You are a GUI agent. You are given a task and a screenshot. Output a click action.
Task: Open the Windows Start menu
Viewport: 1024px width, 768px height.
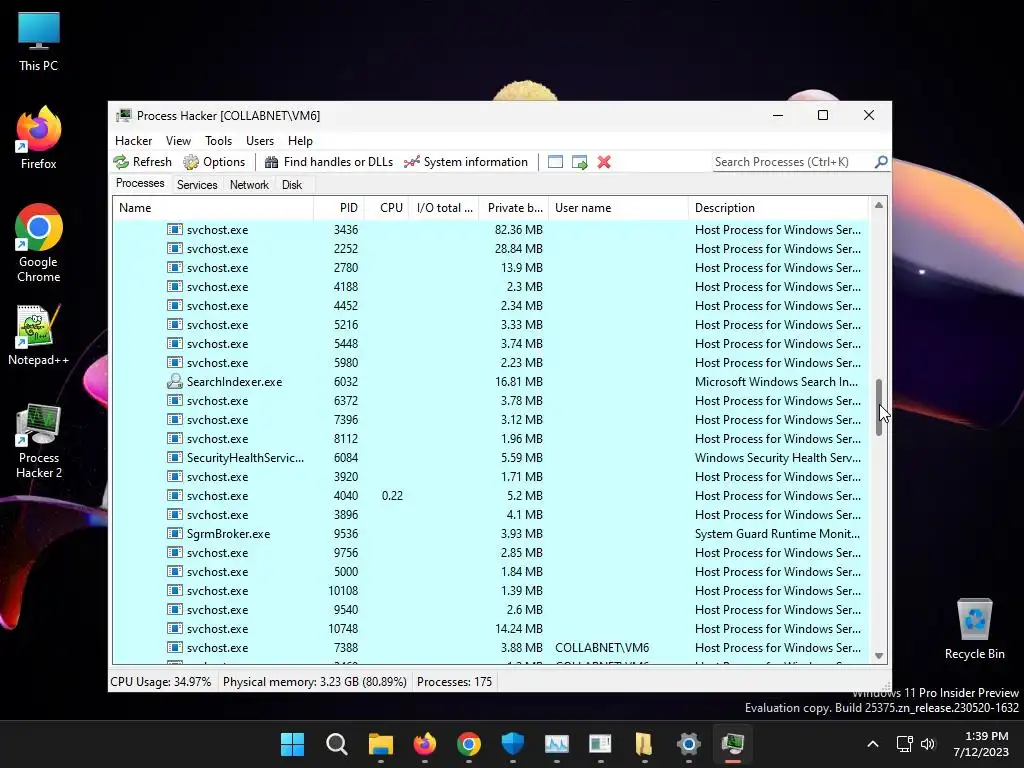pyautogui.click(x=292, y=744)
